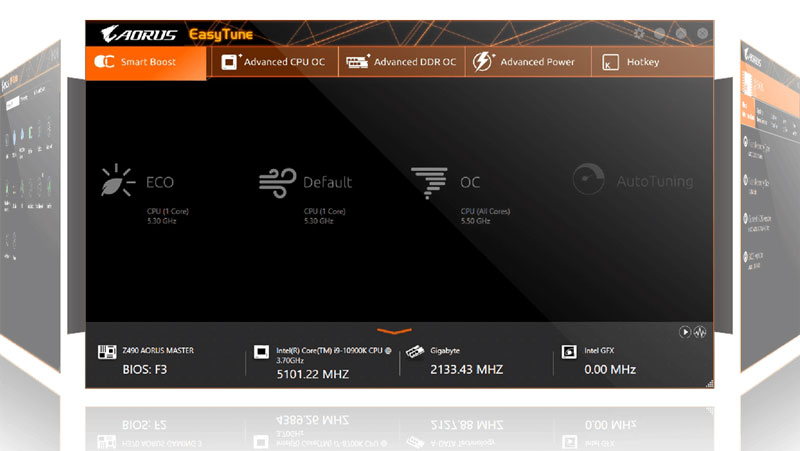Click the CPU chip icon in status bar
The width and height of the screenshot is (800, 451).
[x=261, y=352]
